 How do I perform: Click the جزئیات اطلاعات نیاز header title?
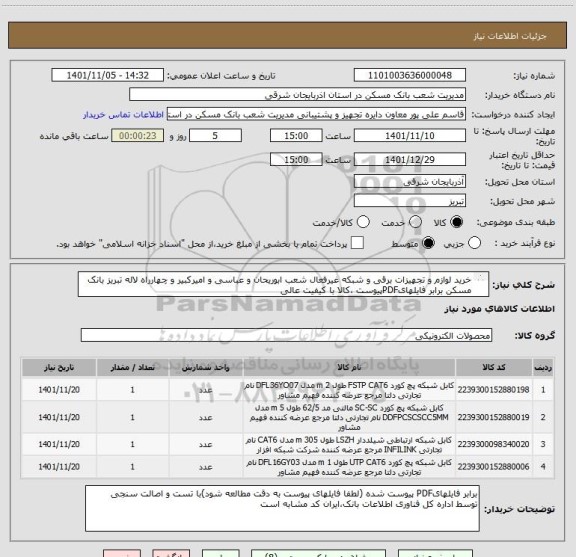(x=510, y=36)
